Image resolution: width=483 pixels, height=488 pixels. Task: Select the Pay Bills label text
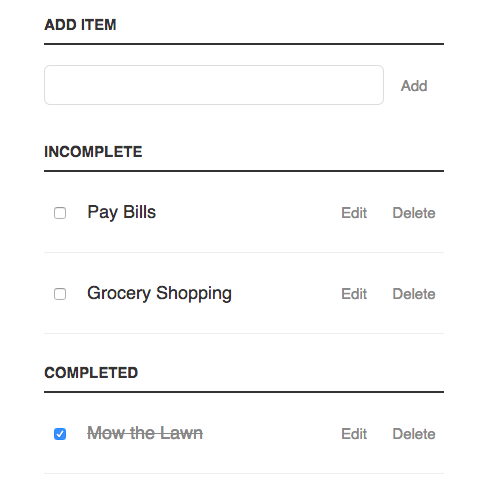(121, 212)
